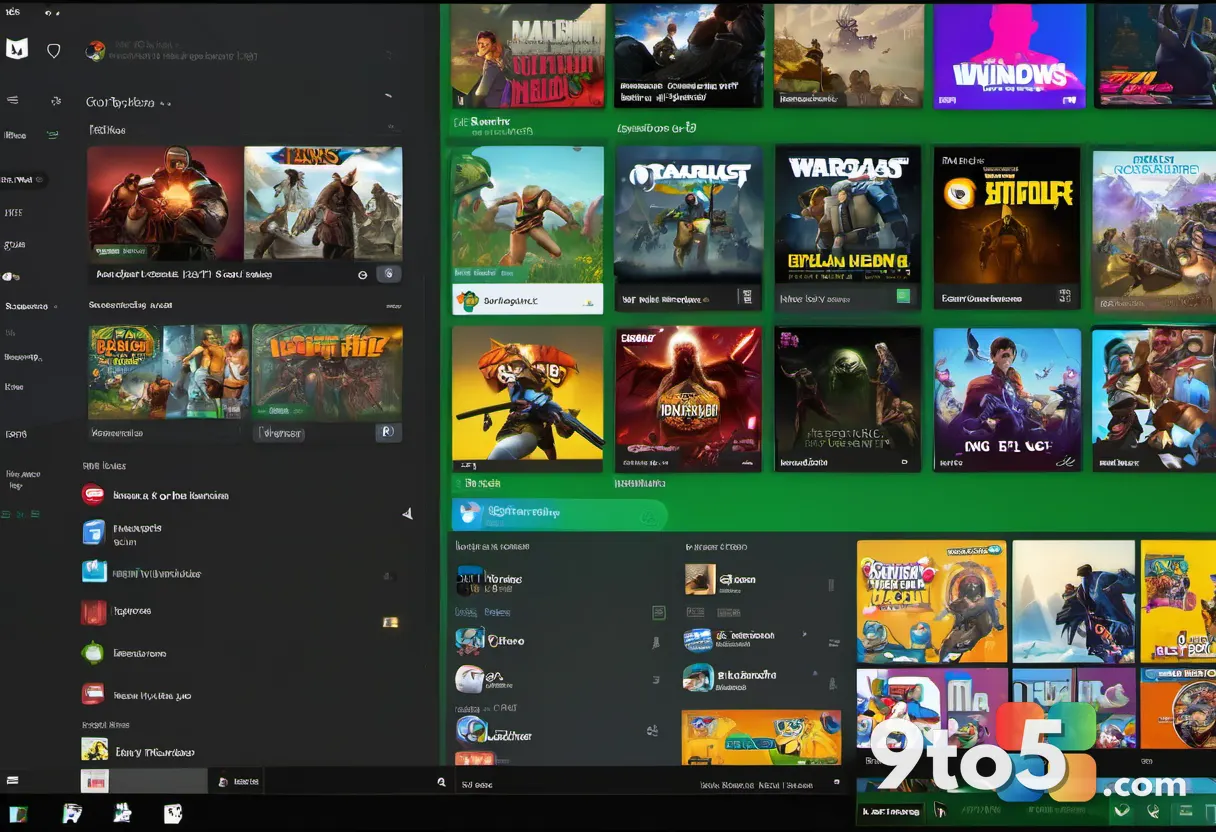Viewport: 1216px width, 832px height.
Task: Open the desert landscape tile in top row
Action: click(848, 56)
